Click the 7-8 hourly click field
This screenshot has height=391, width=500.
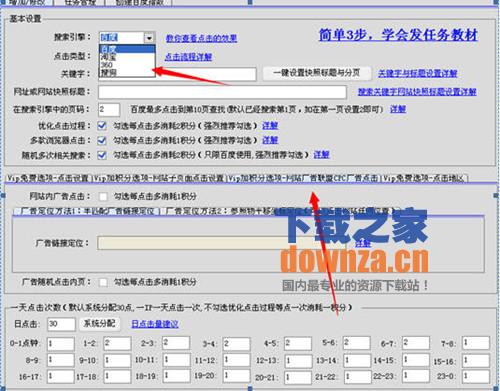pos(476,343)
